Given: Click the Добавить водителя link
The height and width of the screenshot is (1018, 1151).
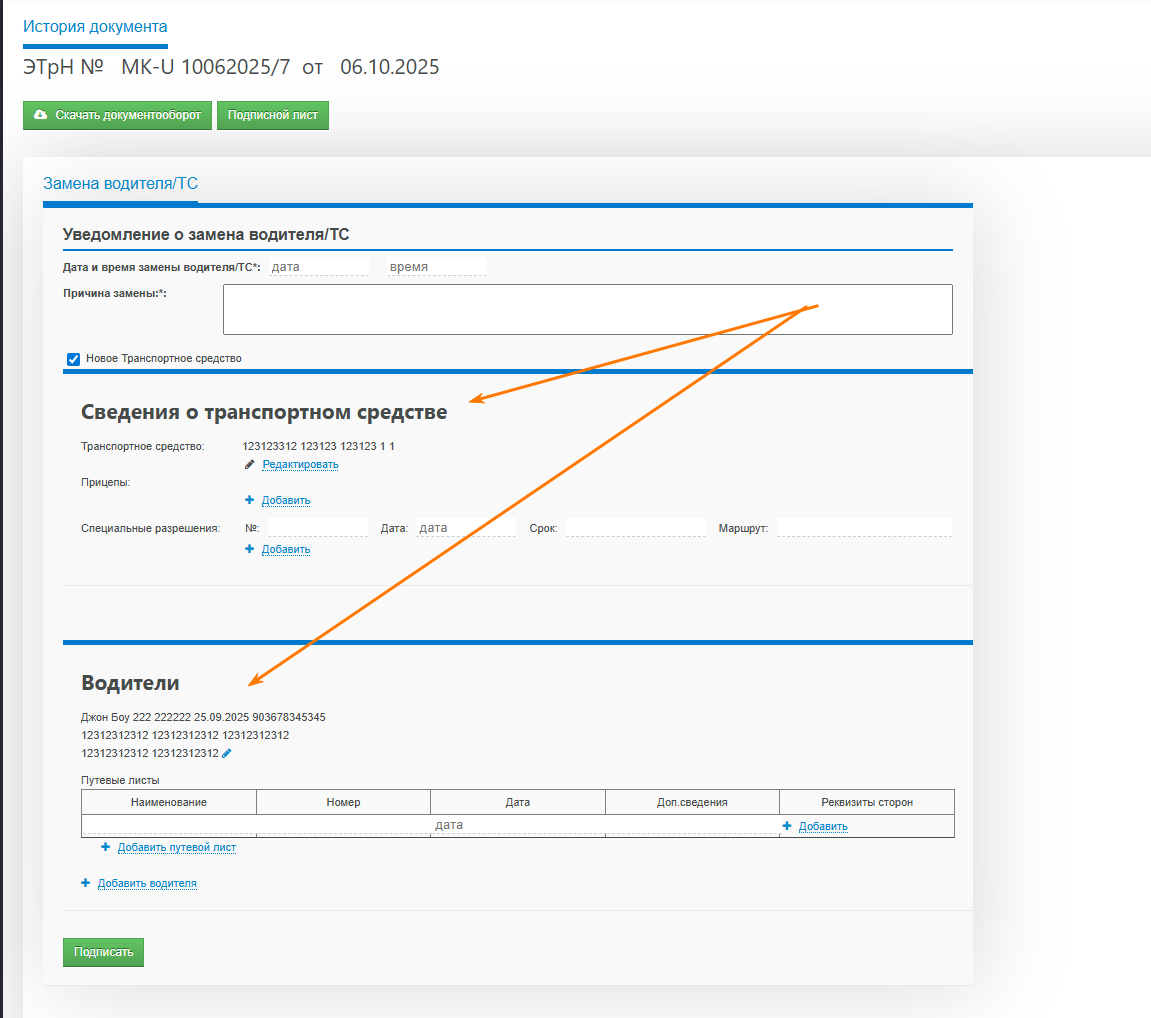Looking at the screenshot, I should pos(147,884).
